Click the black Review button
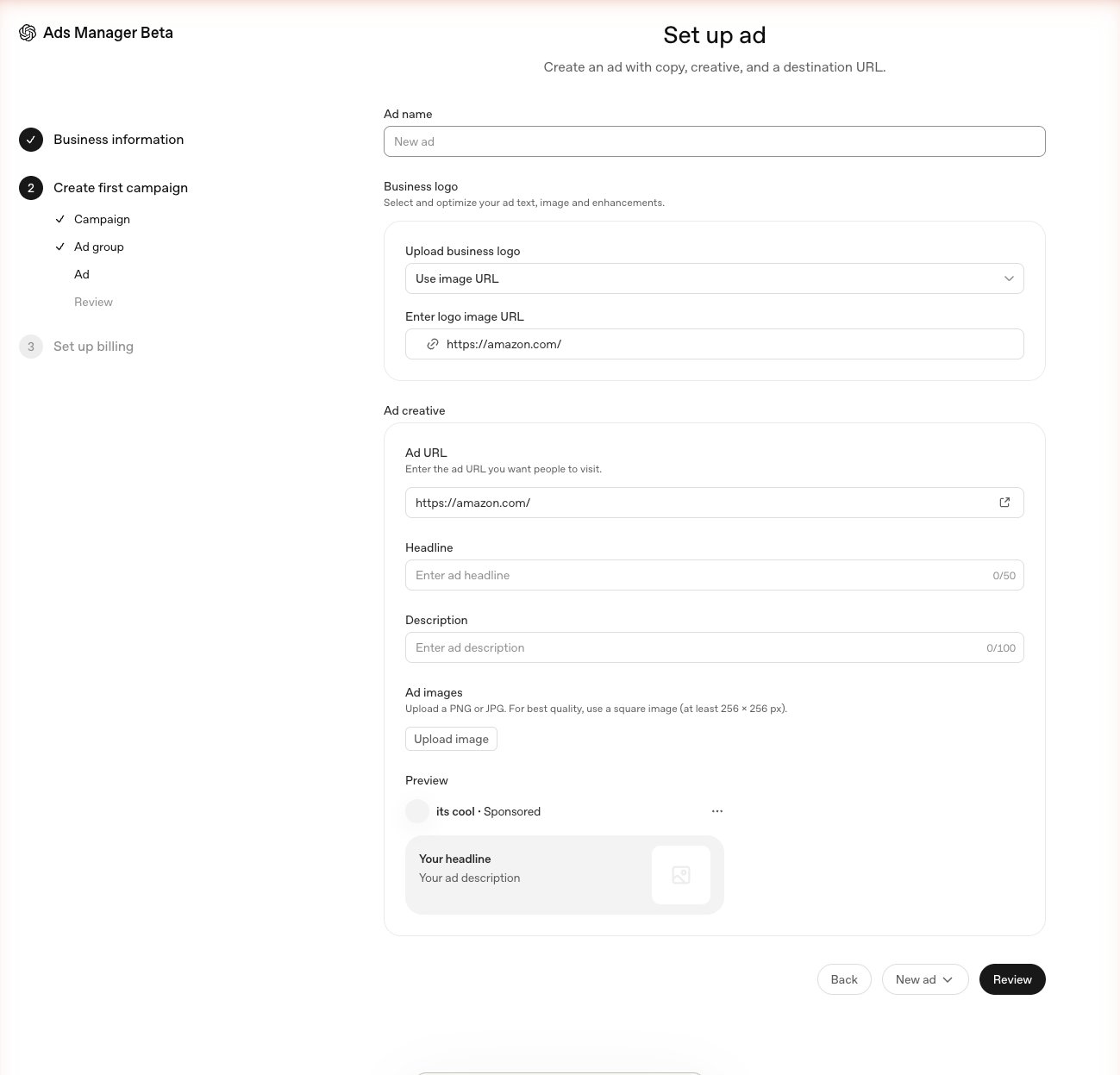1120x1075 pixels. 1012,979
